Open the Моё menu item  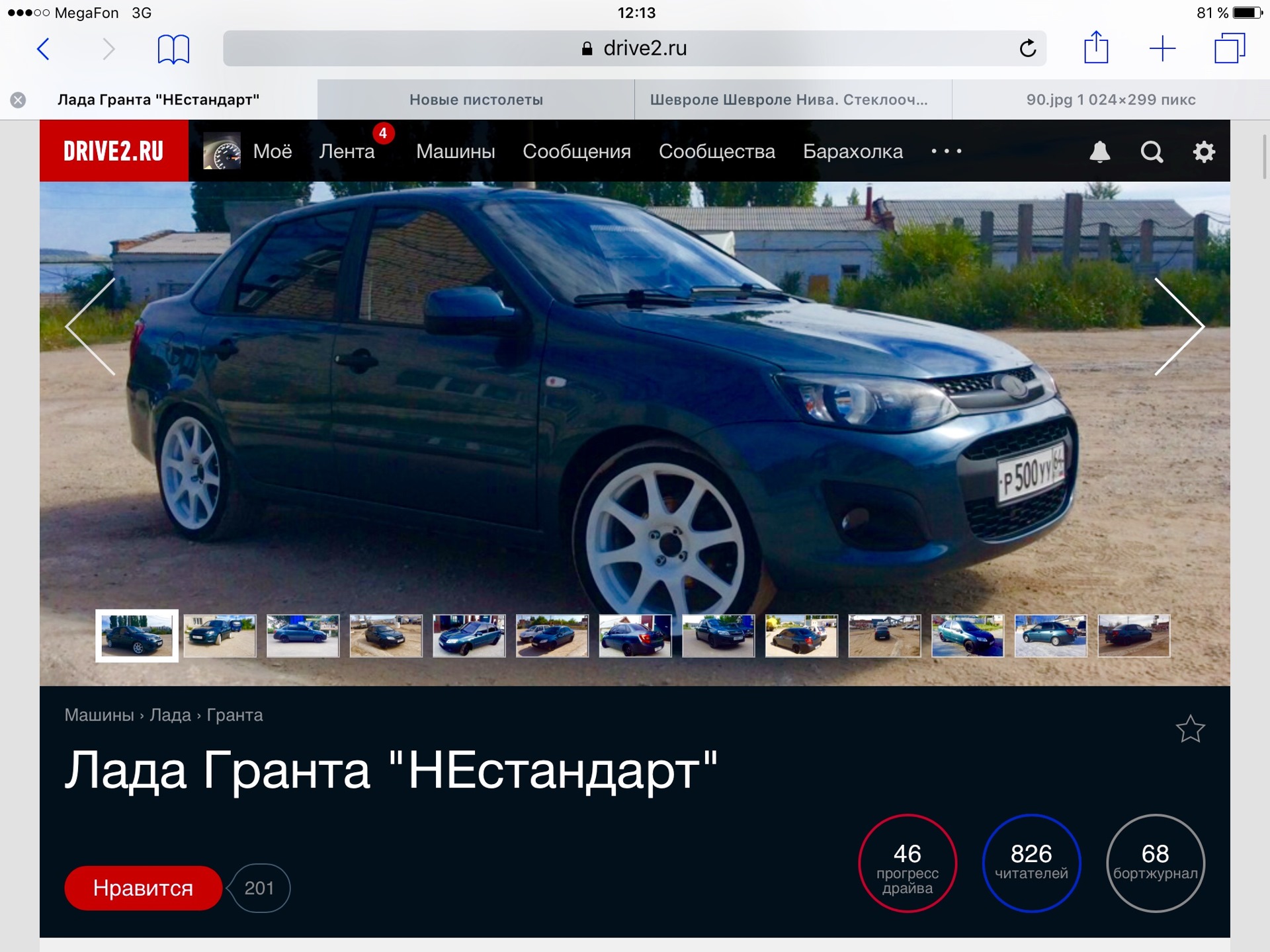[x=273, y=151]
